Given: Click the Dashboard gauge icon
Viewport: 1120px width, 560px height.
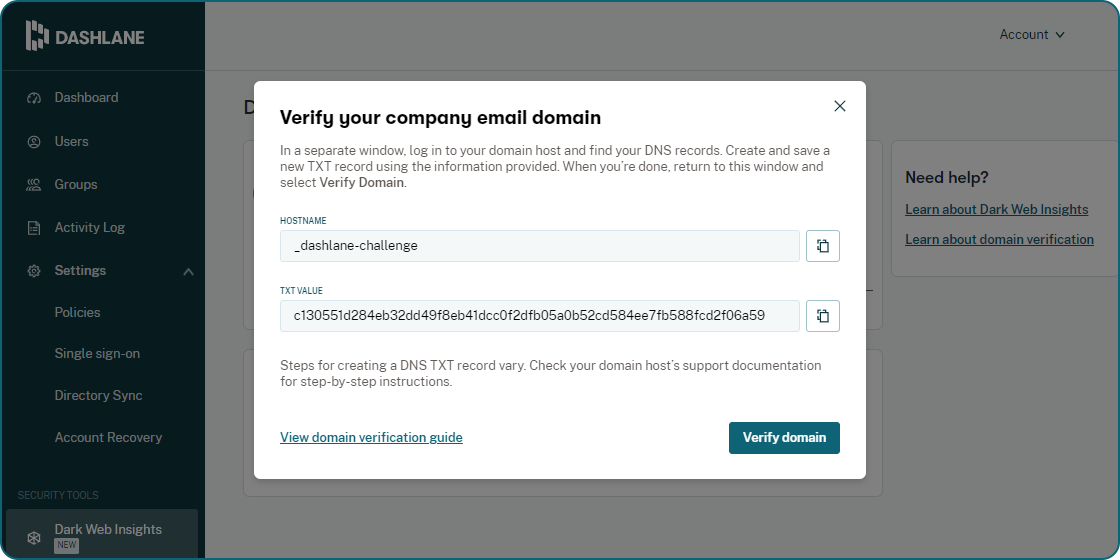Looking at the screenshot, I should pos(34,98).
